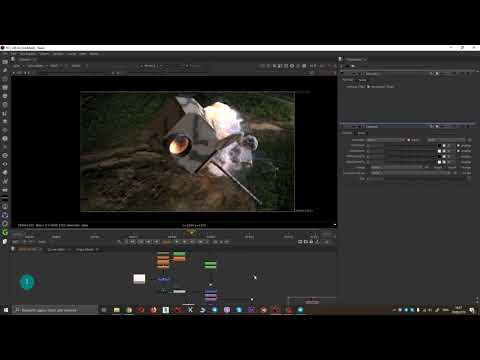Switch to the Dope Sheet tab

pos(84,249)
